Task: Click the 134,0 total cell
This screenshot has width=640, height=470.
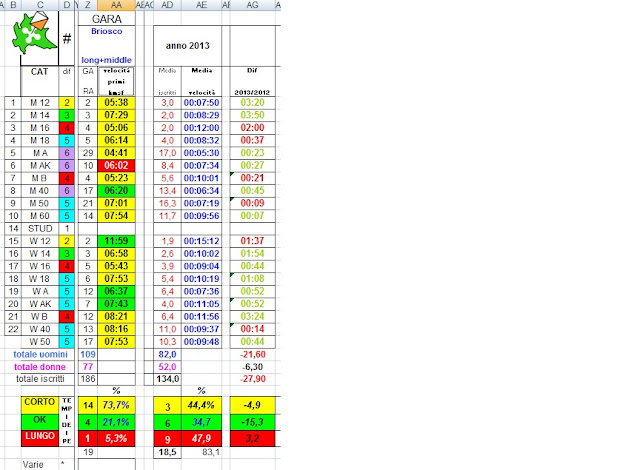Action: 167,379
